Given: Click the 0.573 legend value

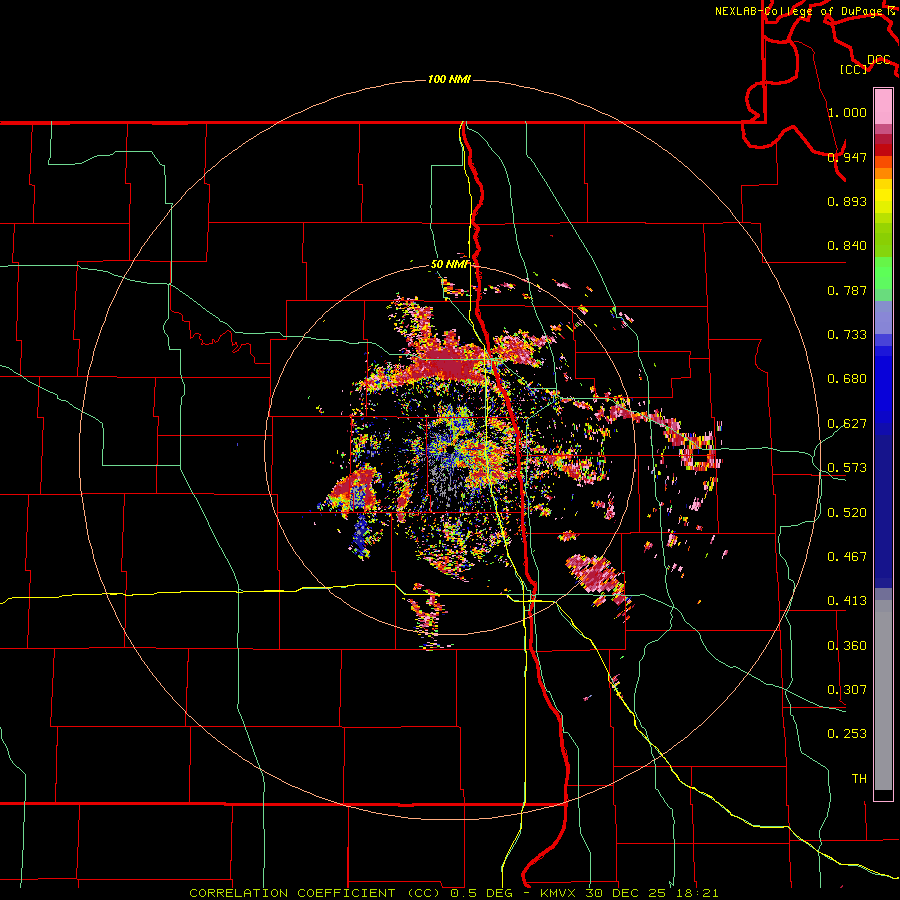Looking at the screenshot, I should (847, 468).
